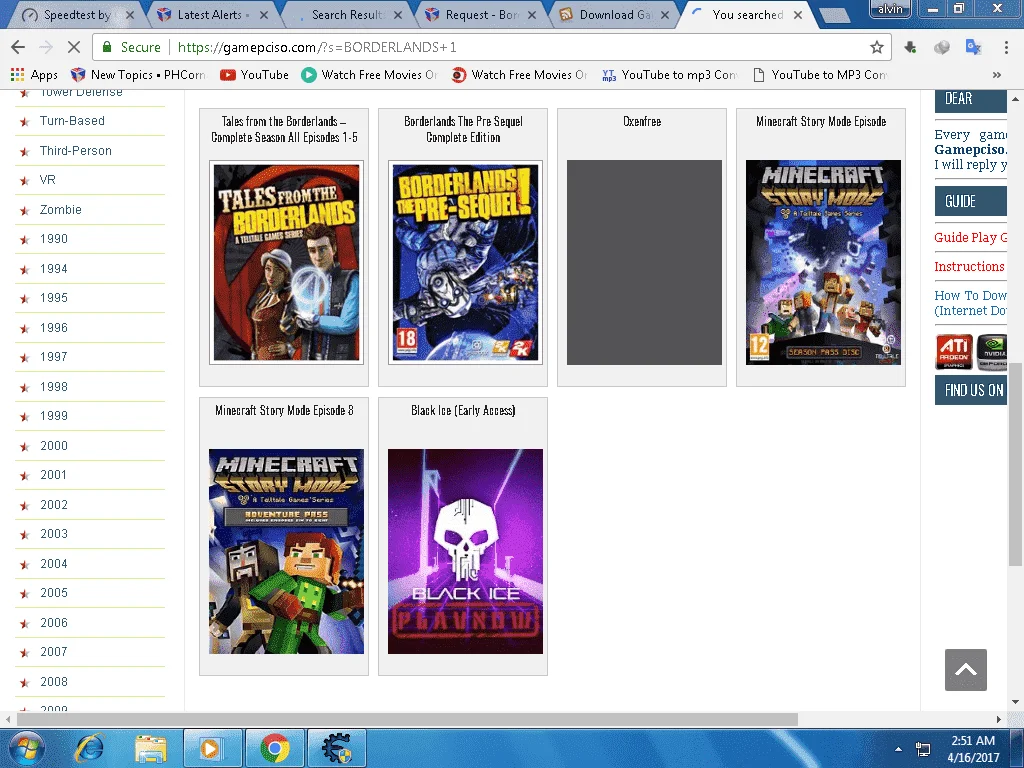1024x768 pixels.
Task: Filter by year 1990
Action: click(x=54, y=239)
